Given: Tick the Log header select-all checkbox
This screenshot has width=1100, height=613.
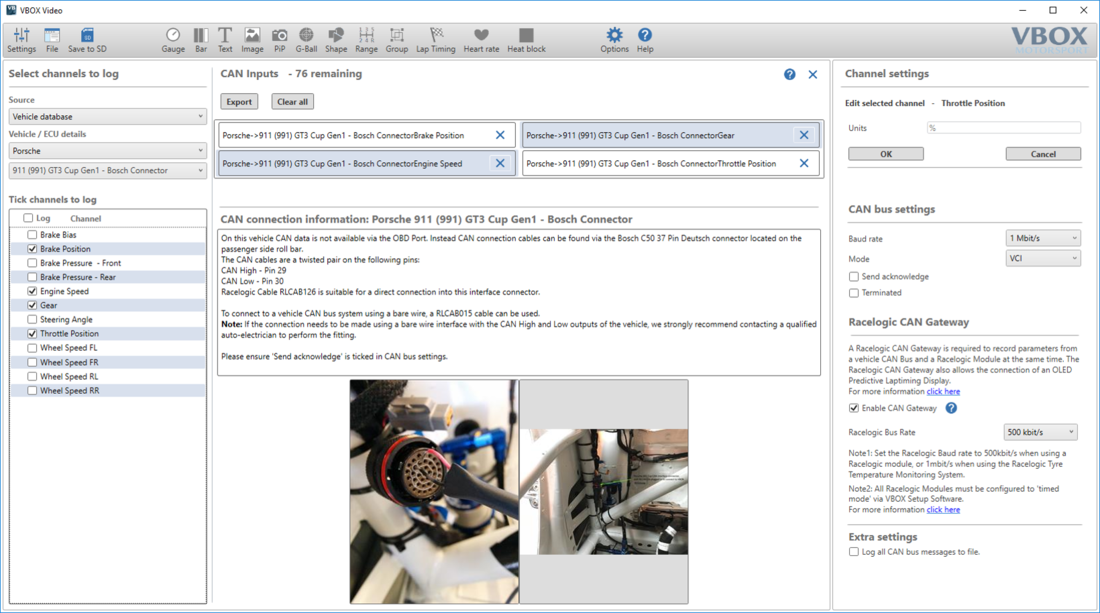Looking at the screenshot, I should click(28, 218).
